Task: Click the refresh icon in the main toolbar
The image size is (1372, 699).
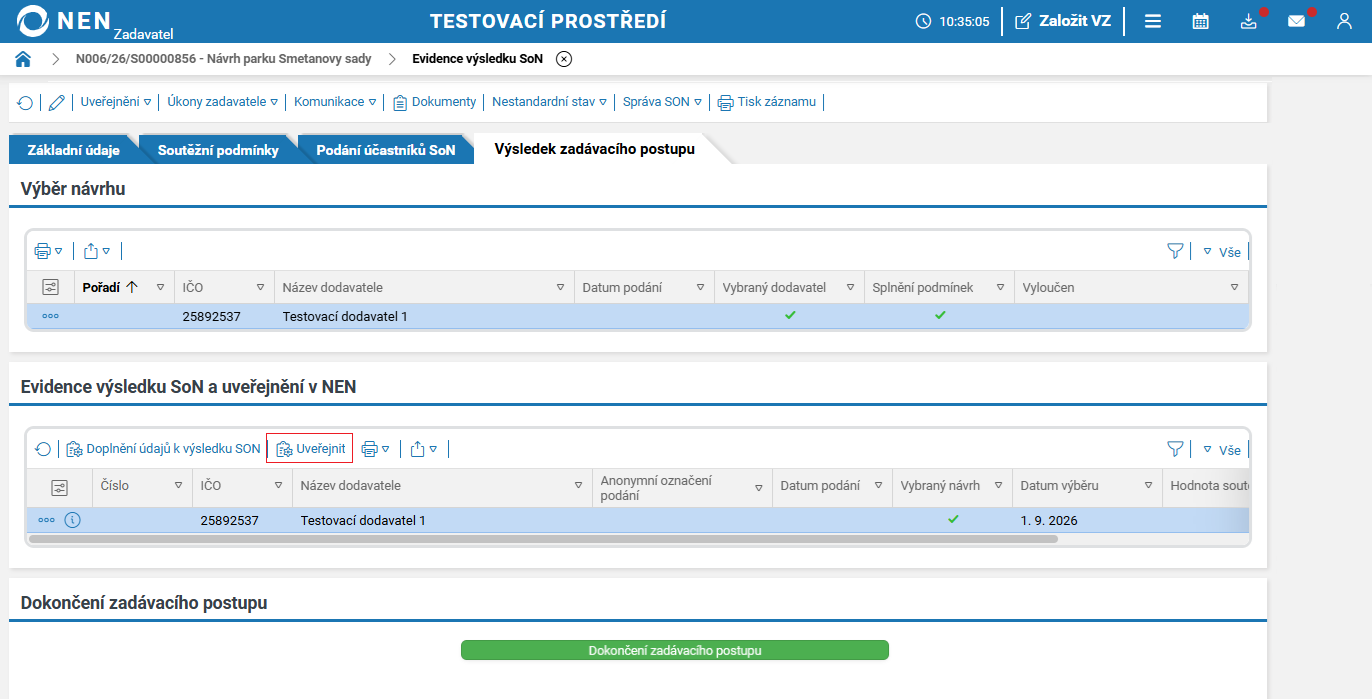Action: [26, 102]
